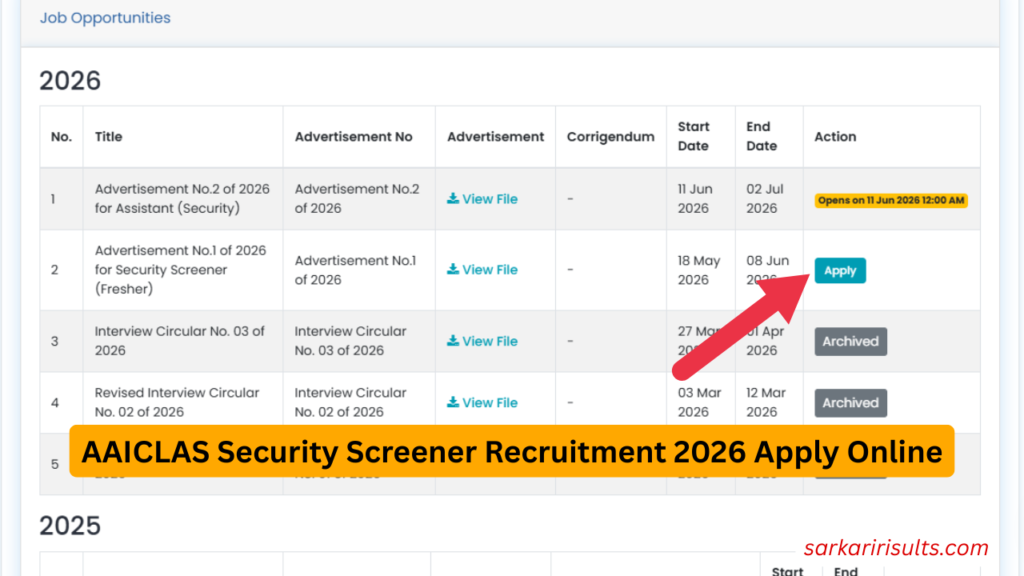Click the 'Opens on 11 Jun 2026' badge
This screenshot has height=576, width=1024.
click(891, 200)
